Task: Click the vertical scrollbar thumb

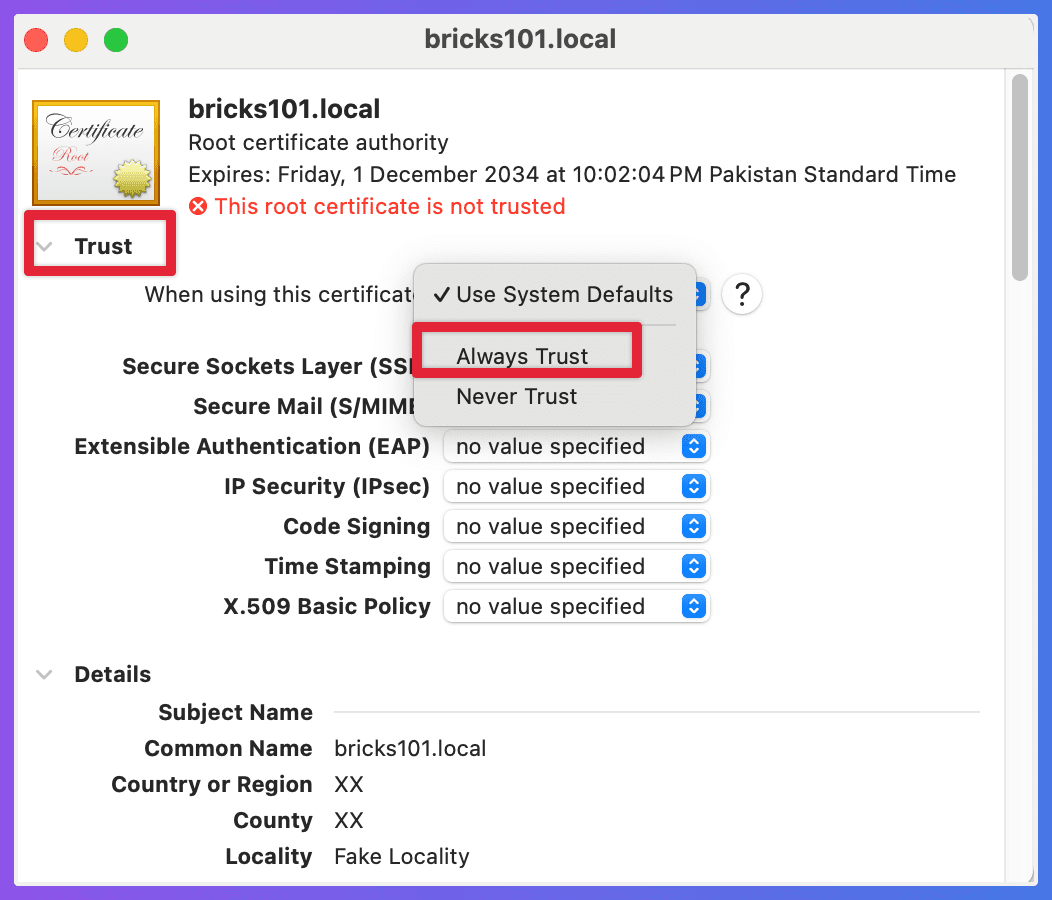Action: (x=1020, y=177)
